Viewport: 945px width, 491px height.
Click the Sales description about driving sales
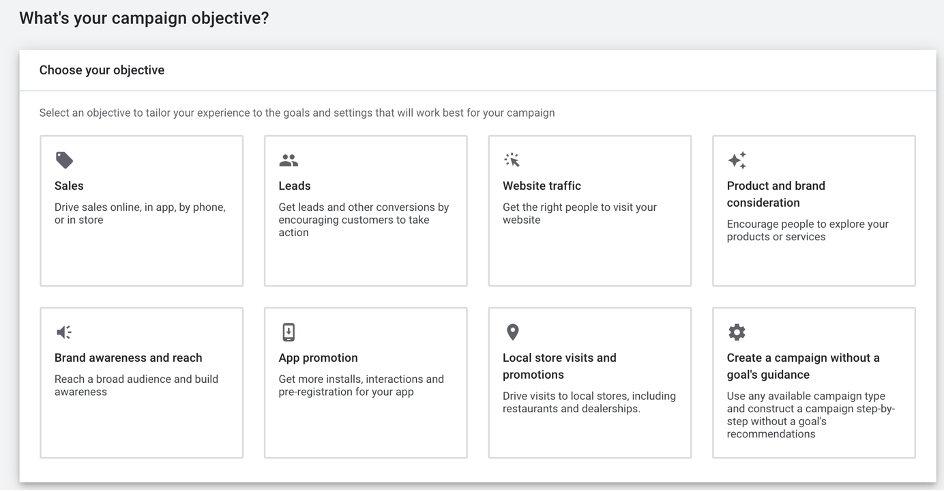140,214
